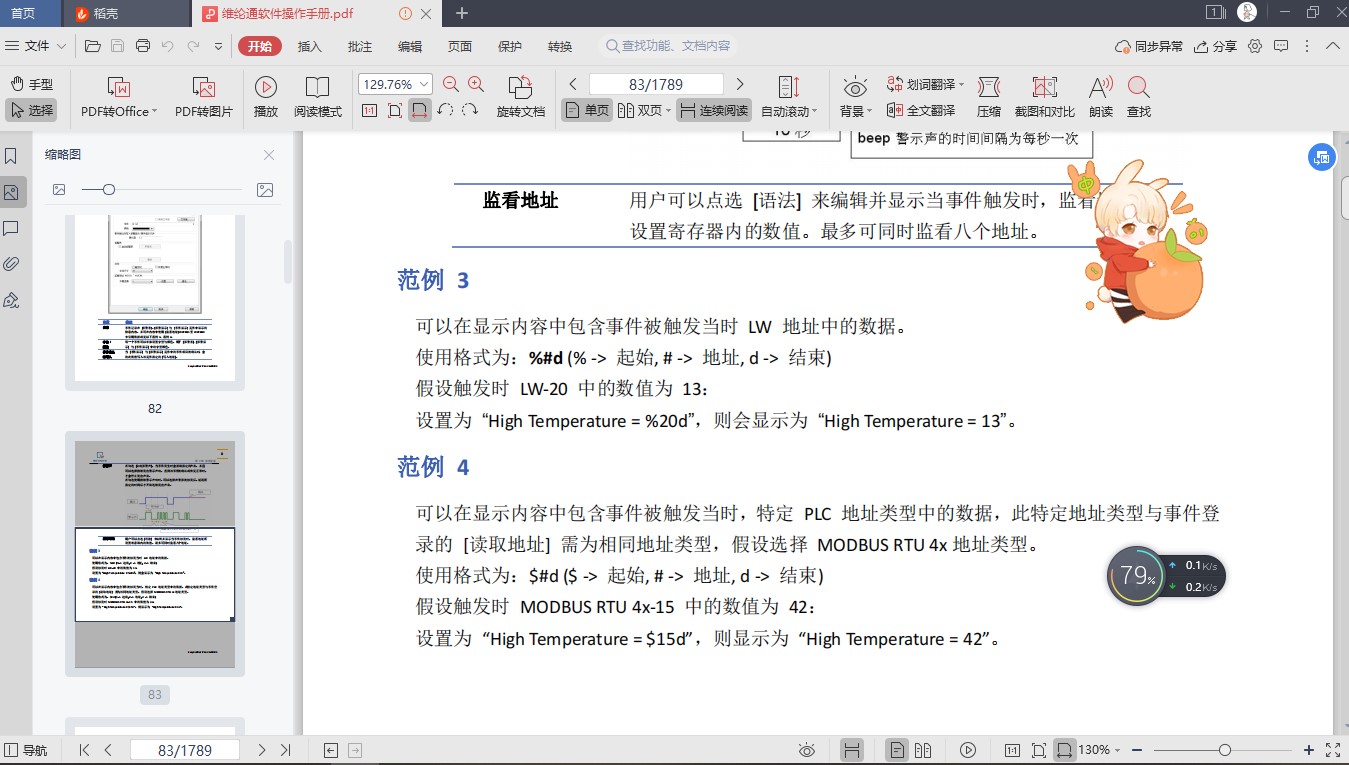
Task: Click the 全文翻译 button
Action: pos(921,110)
